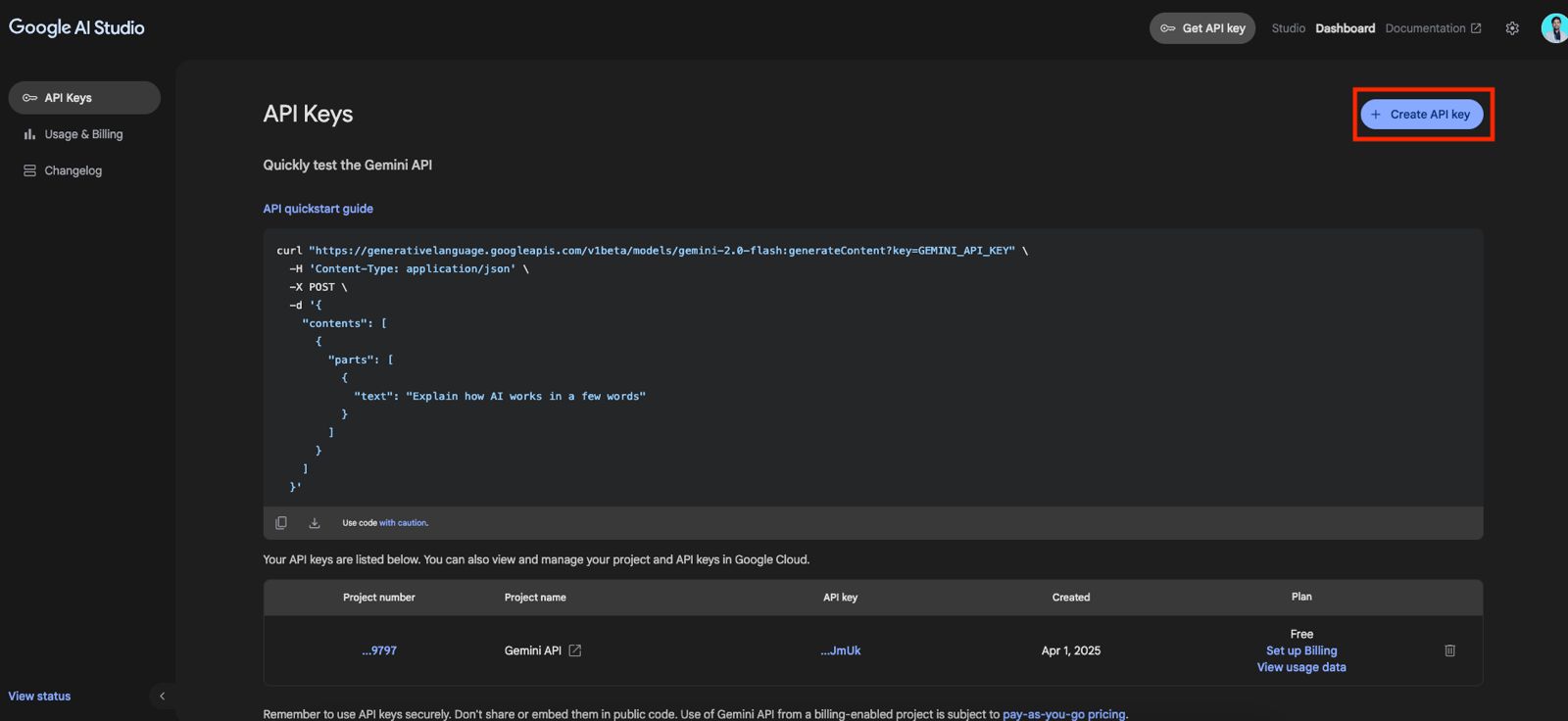This screenshot has height=721, width=1568.
Task: Click the 'Project name' column header
Action: click(535, 598)
